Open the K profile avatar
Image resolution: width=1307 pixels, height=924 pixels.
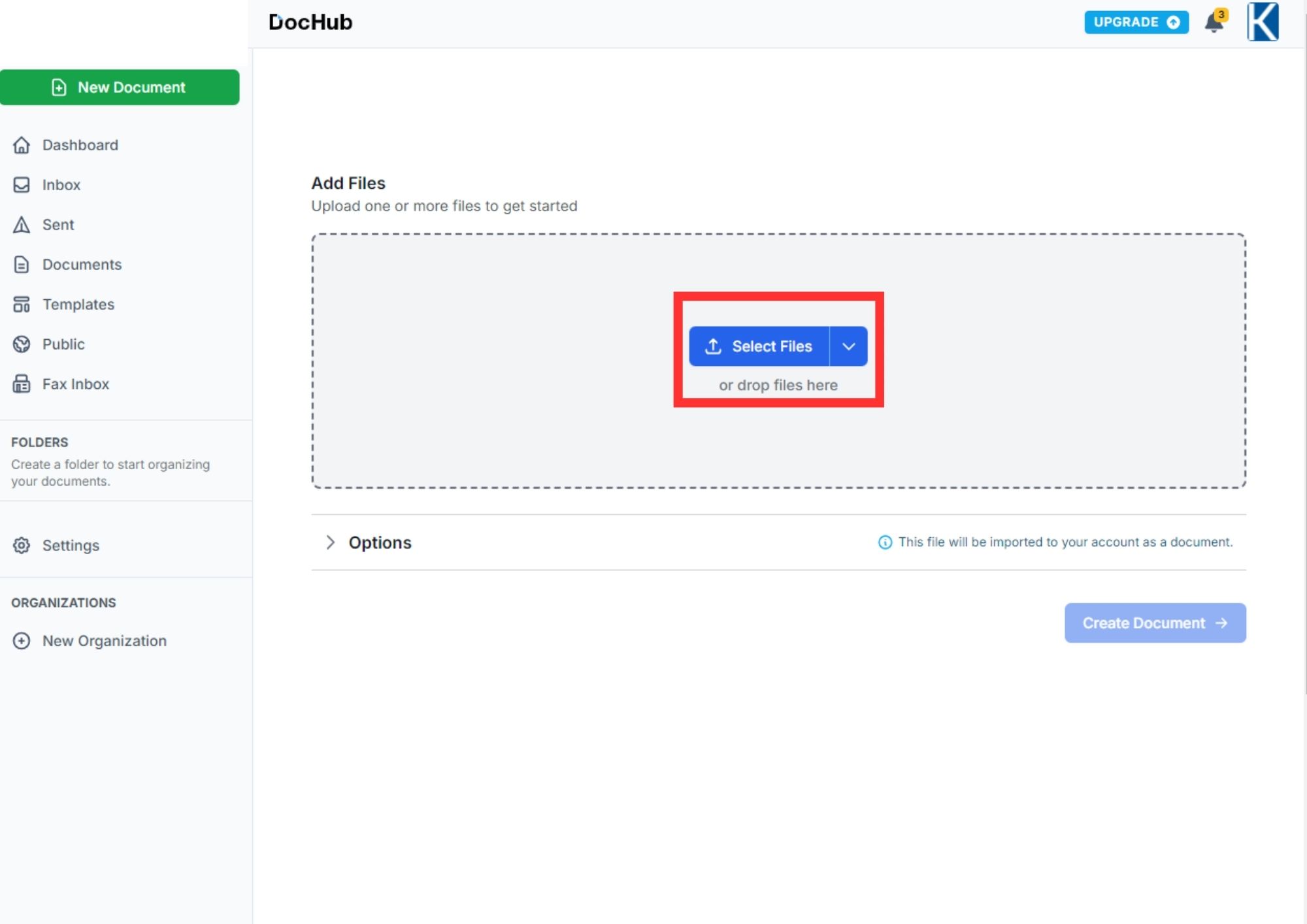[x=1263, y=22]
